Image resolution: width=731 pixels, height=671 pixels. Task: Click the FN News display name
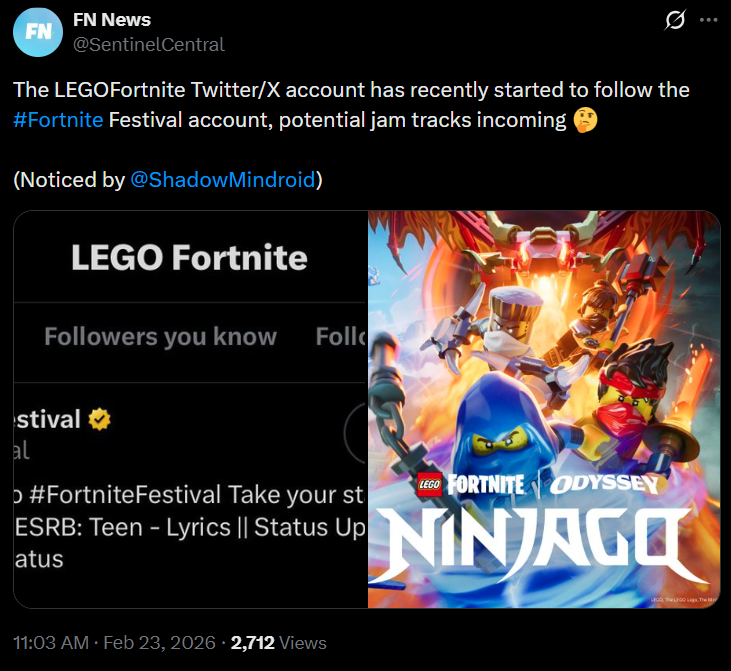tap(111, 20)
